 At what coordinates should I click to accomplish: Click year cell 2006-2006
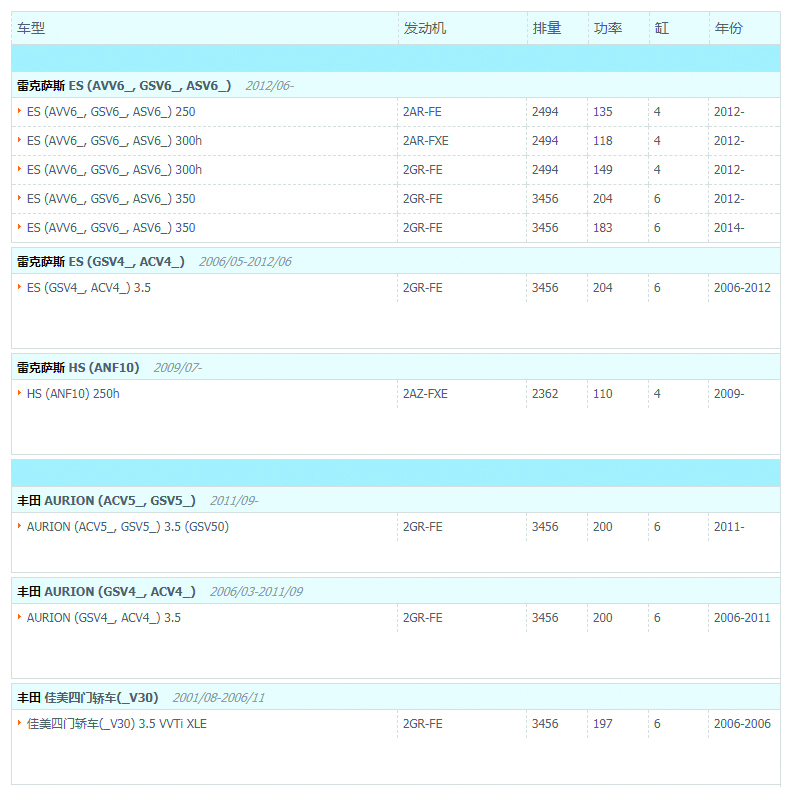(742, 724)
